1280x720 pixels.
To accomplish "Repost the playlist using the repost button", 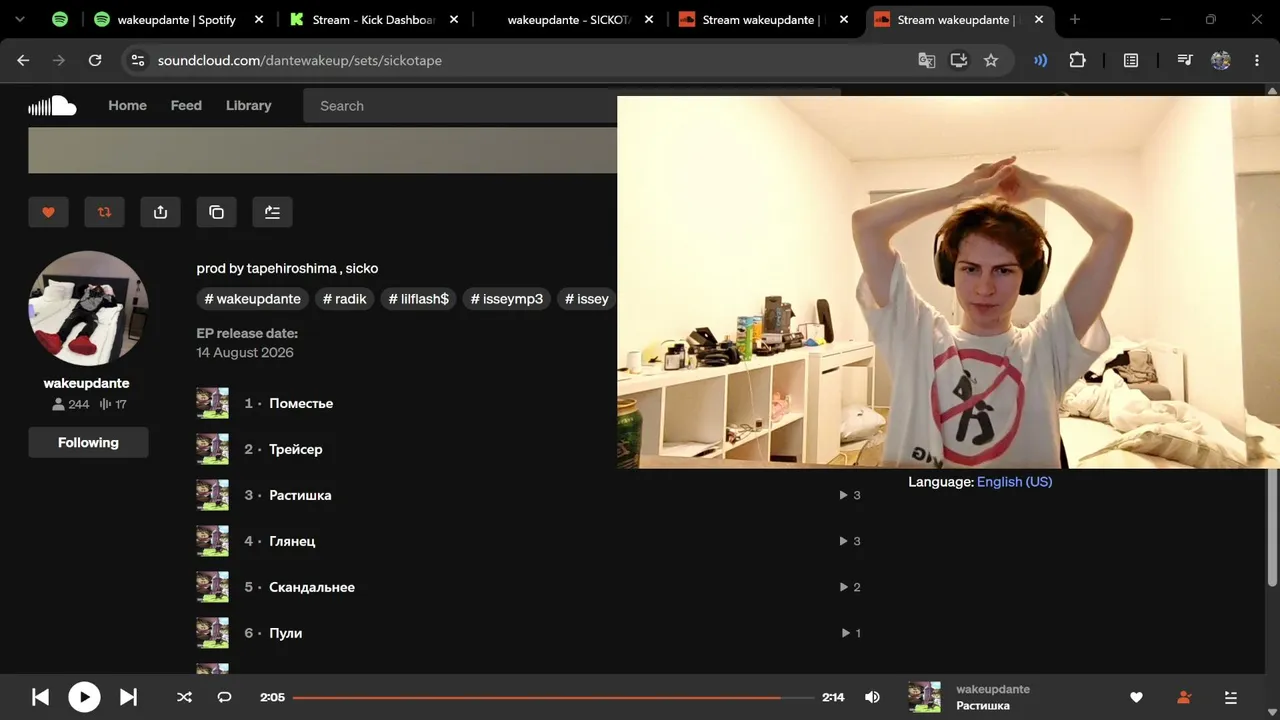I will pyautogui.click(x=104, y=212).
